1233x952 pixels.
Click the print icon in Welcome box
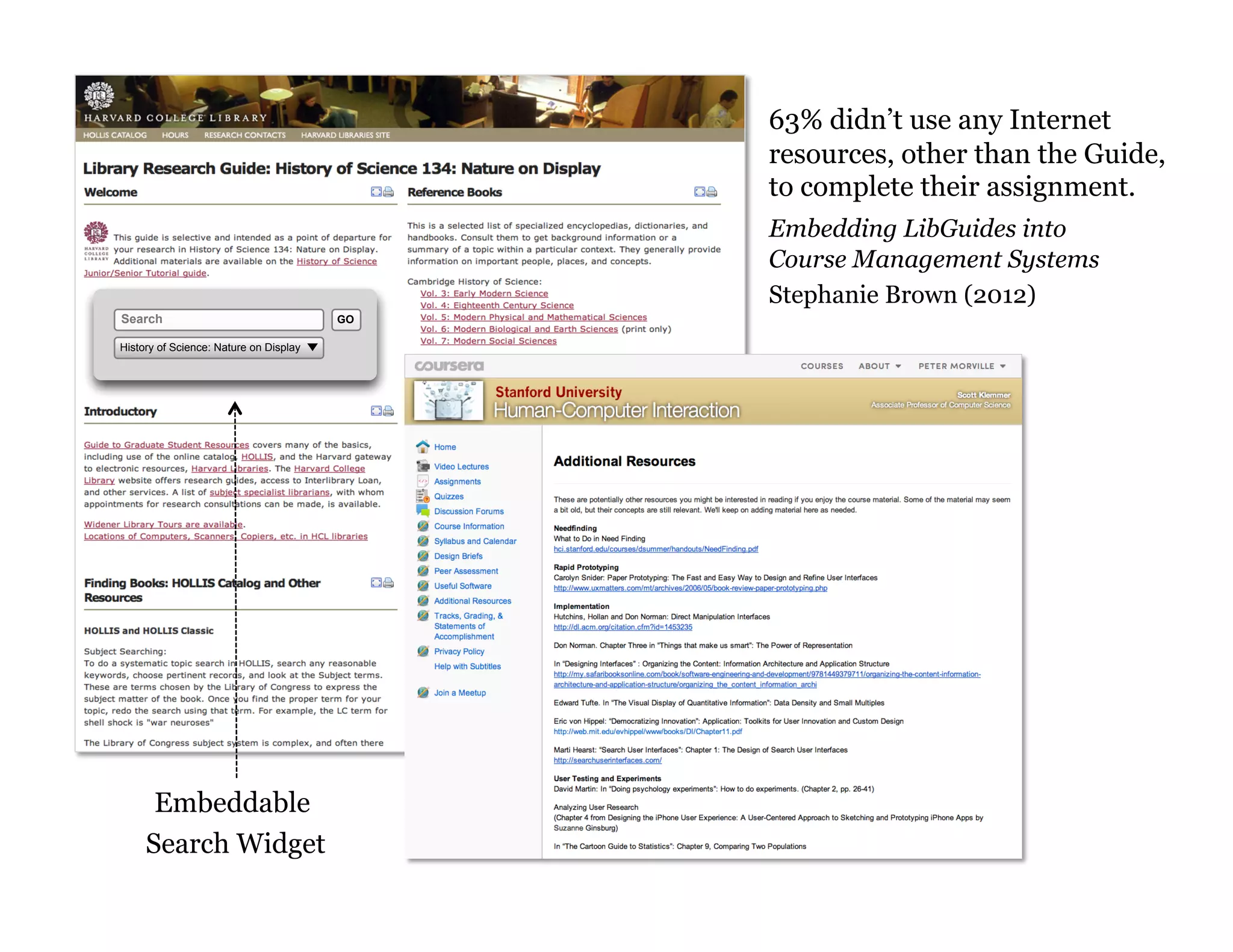tap(389, 191)
